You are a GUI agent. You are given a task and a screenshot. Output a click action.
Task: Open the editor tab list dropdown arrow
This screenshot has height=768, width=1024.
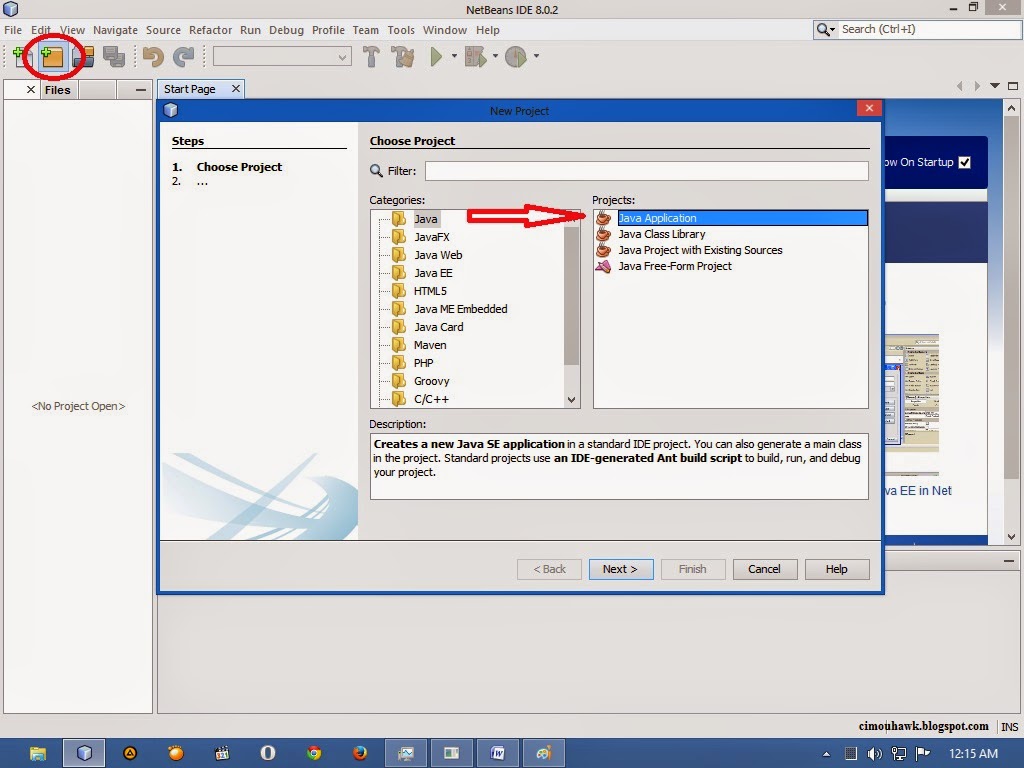[995, 86]
